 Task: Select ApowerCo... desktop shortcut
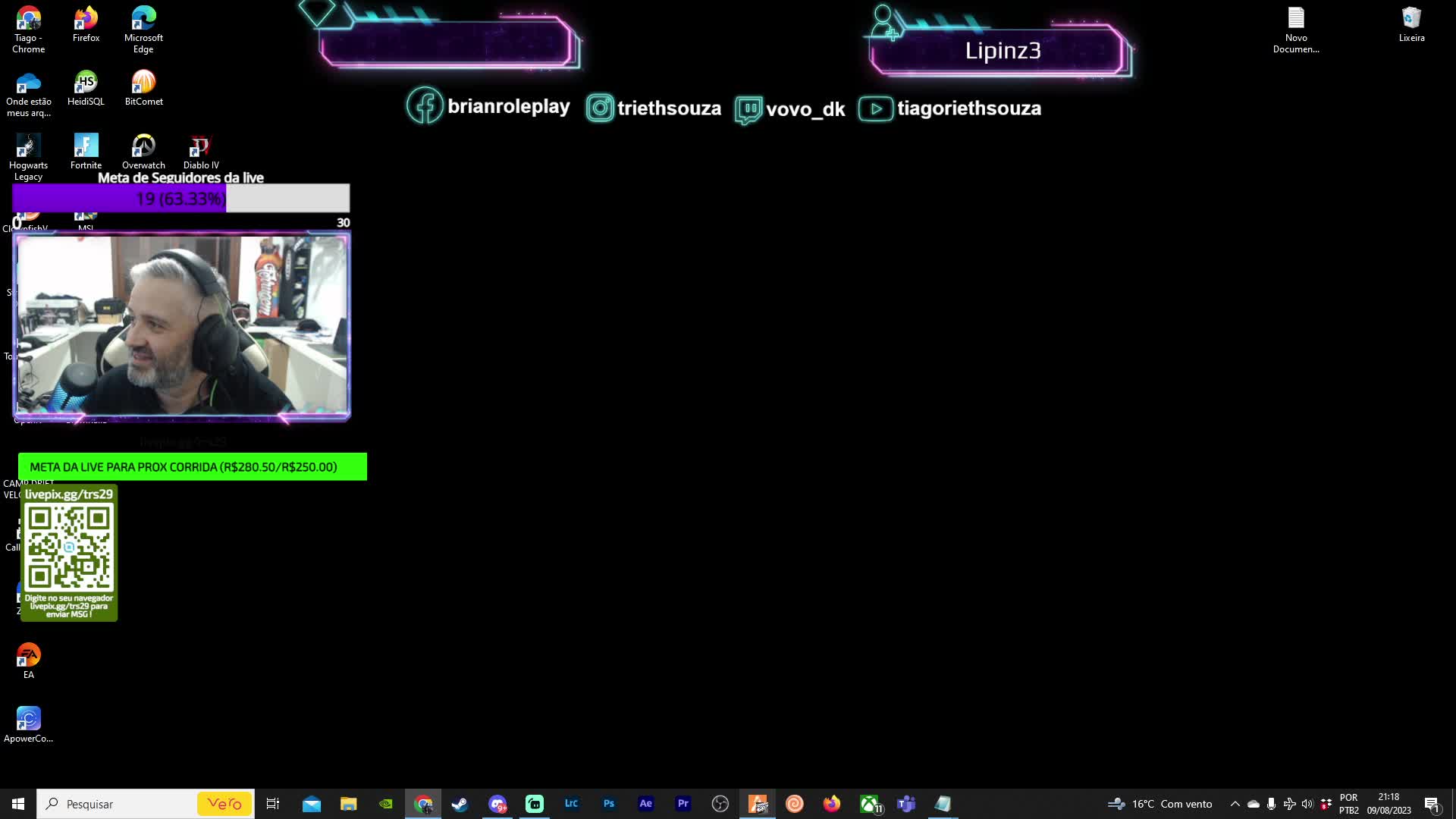28,725
